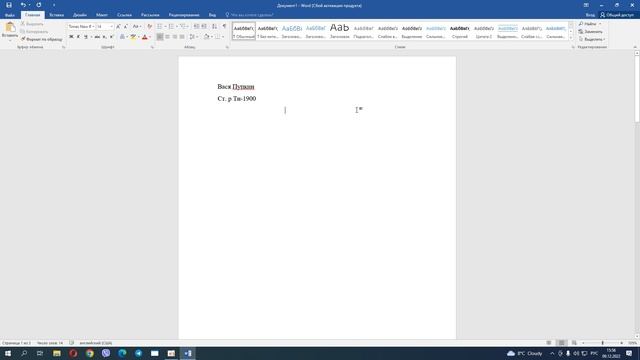The image size is (640, 360).
Task: Click the Вход sign-in link
Action: (x=590, y=15)
